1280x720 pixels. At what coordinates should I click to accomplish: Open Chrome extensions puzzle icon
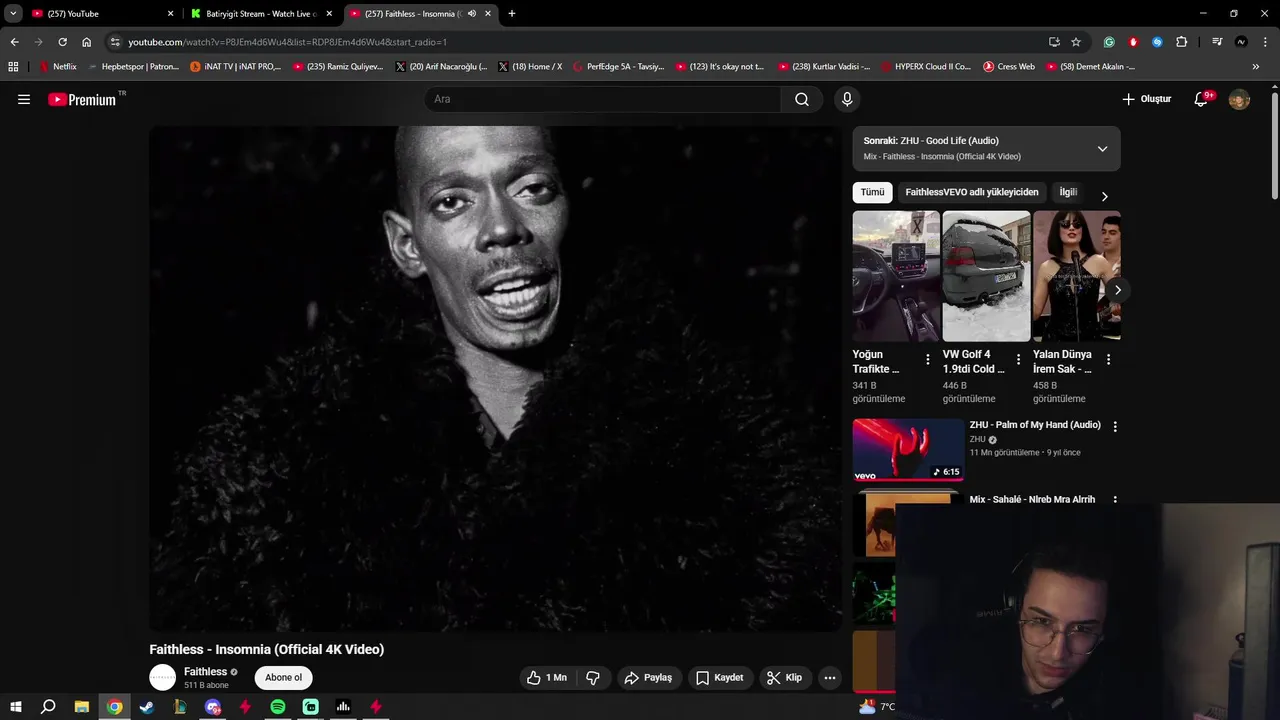pyautogui.click(x=1181, y=42)
